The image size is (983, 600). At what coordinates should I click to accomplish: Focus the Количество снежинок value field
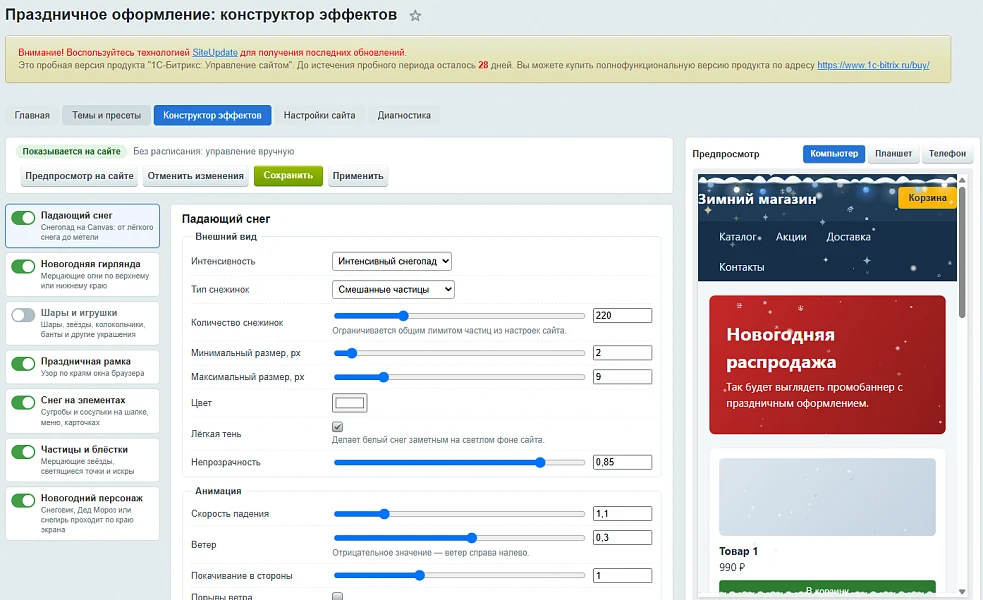(623, 315)
